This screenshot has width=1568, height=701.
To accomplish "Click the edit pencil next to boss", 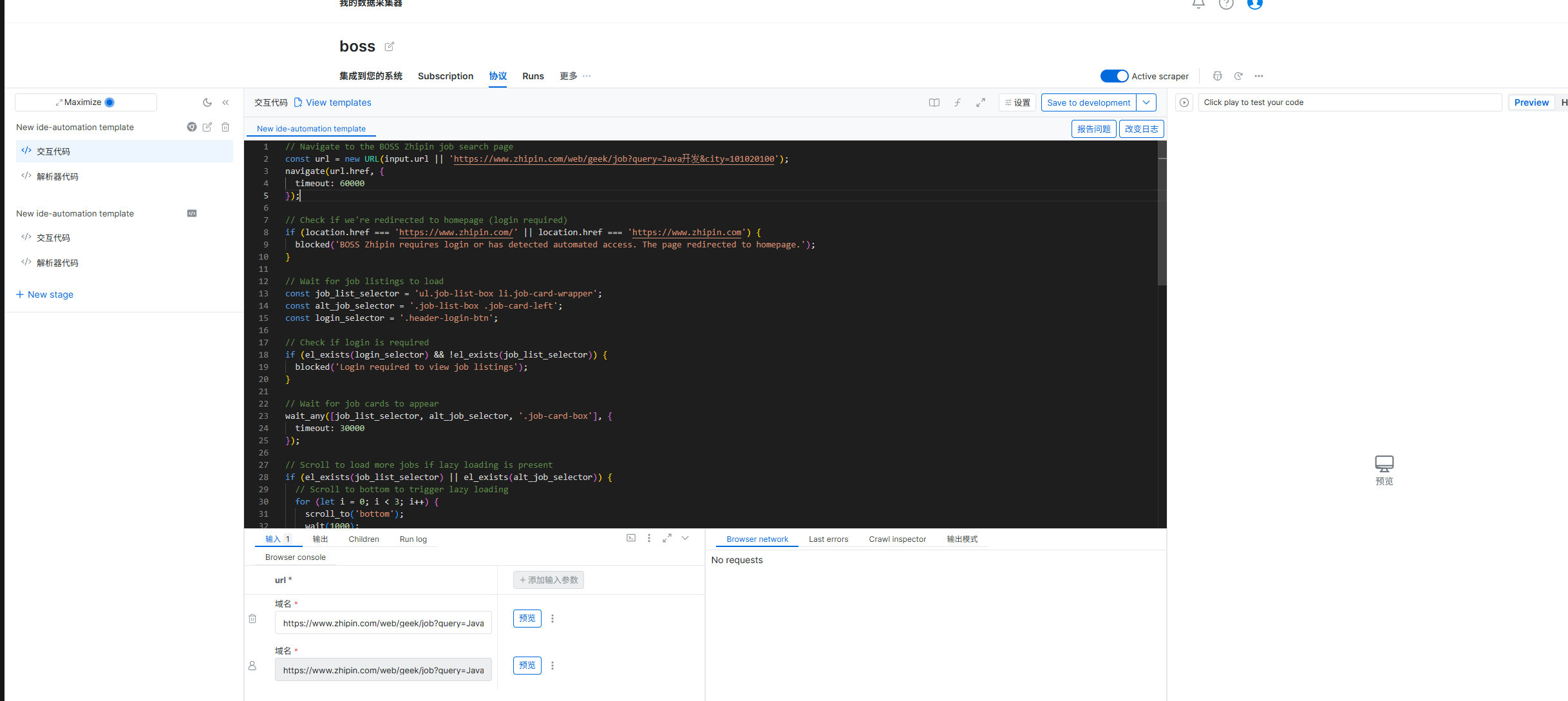I will point(389,46).
